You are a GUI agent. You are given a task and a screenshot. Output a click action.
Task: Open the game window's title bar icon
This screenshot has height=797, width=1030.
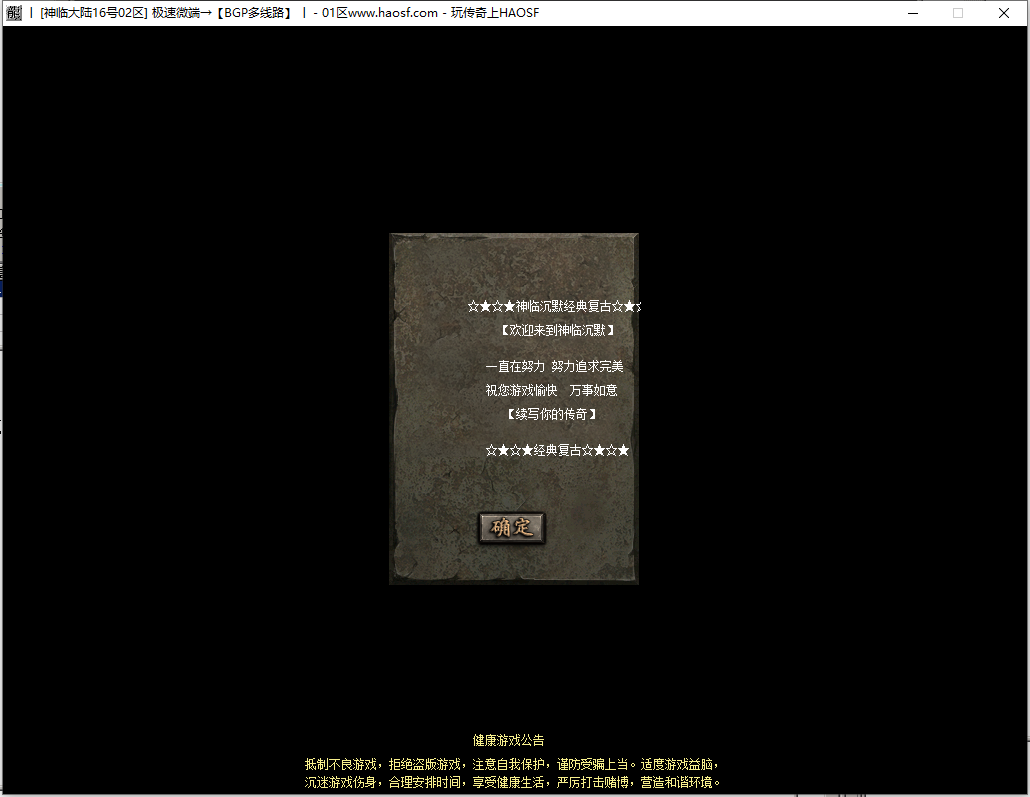pos(14,13)
